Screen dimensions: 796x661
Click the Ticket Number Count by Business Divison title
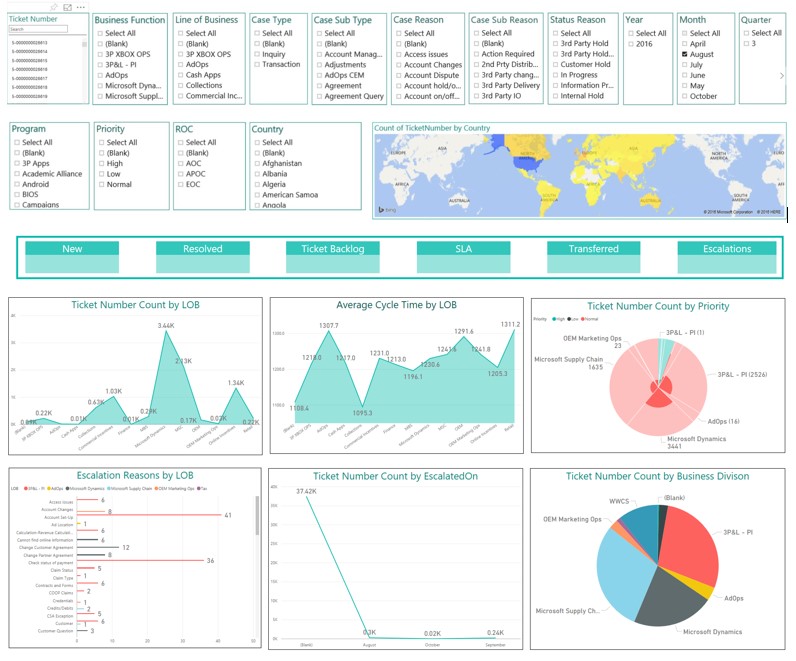(657, 476)
